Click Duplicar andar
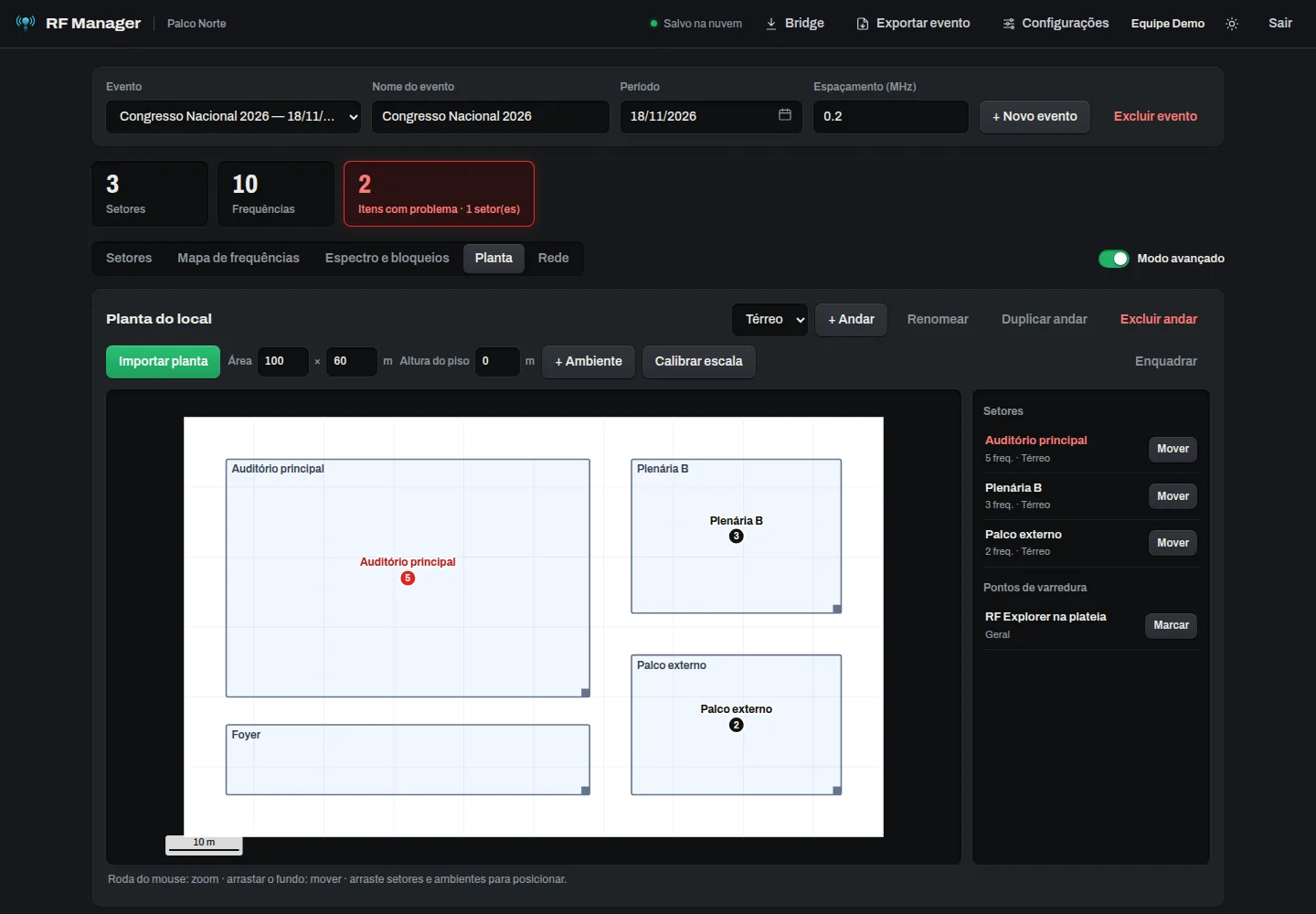 pos(1045,320)
